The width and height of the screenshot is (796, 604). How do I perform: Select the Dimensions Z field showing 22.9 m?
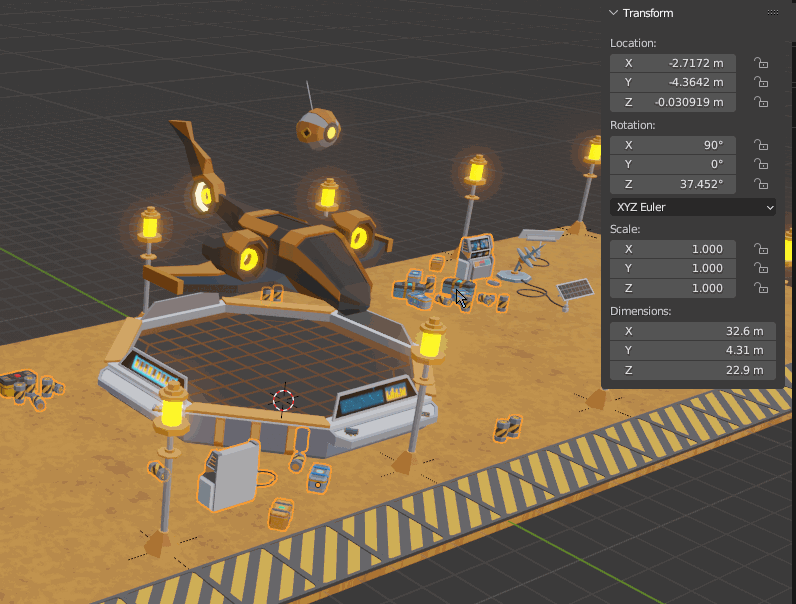[692, 371]
